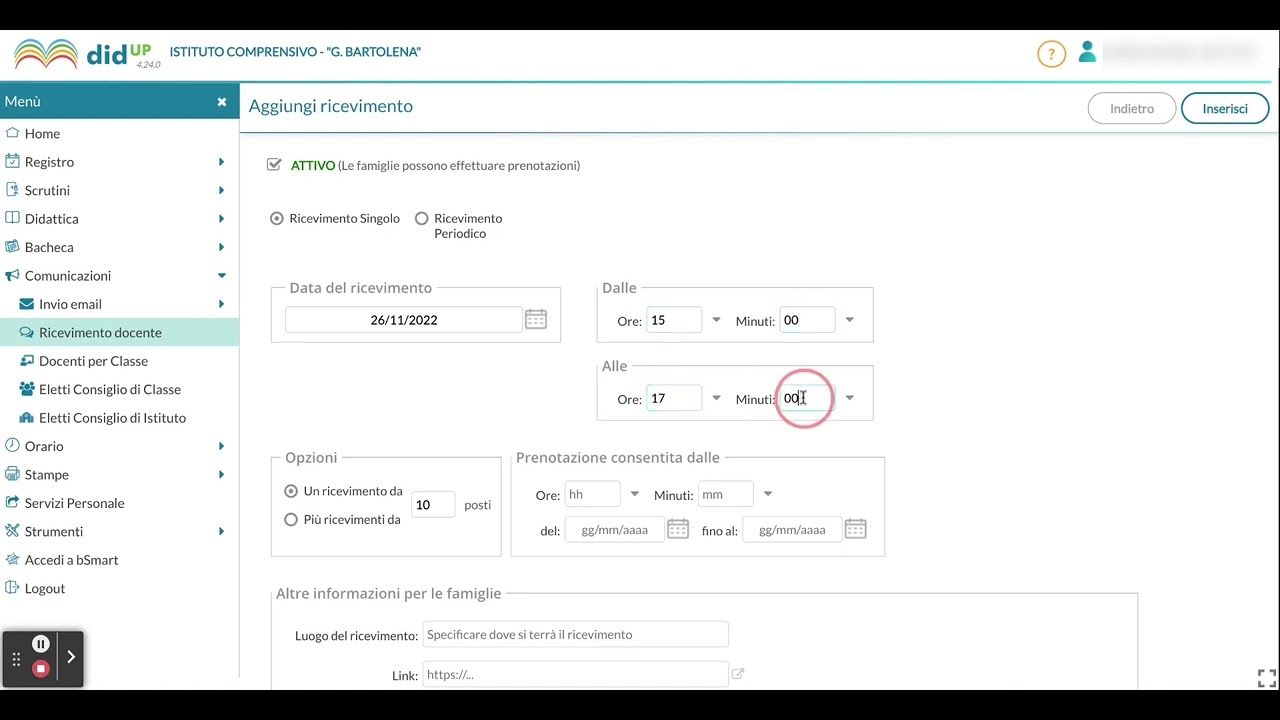Open Prenotazione Ore dropdown arrow

coord(634,494)
